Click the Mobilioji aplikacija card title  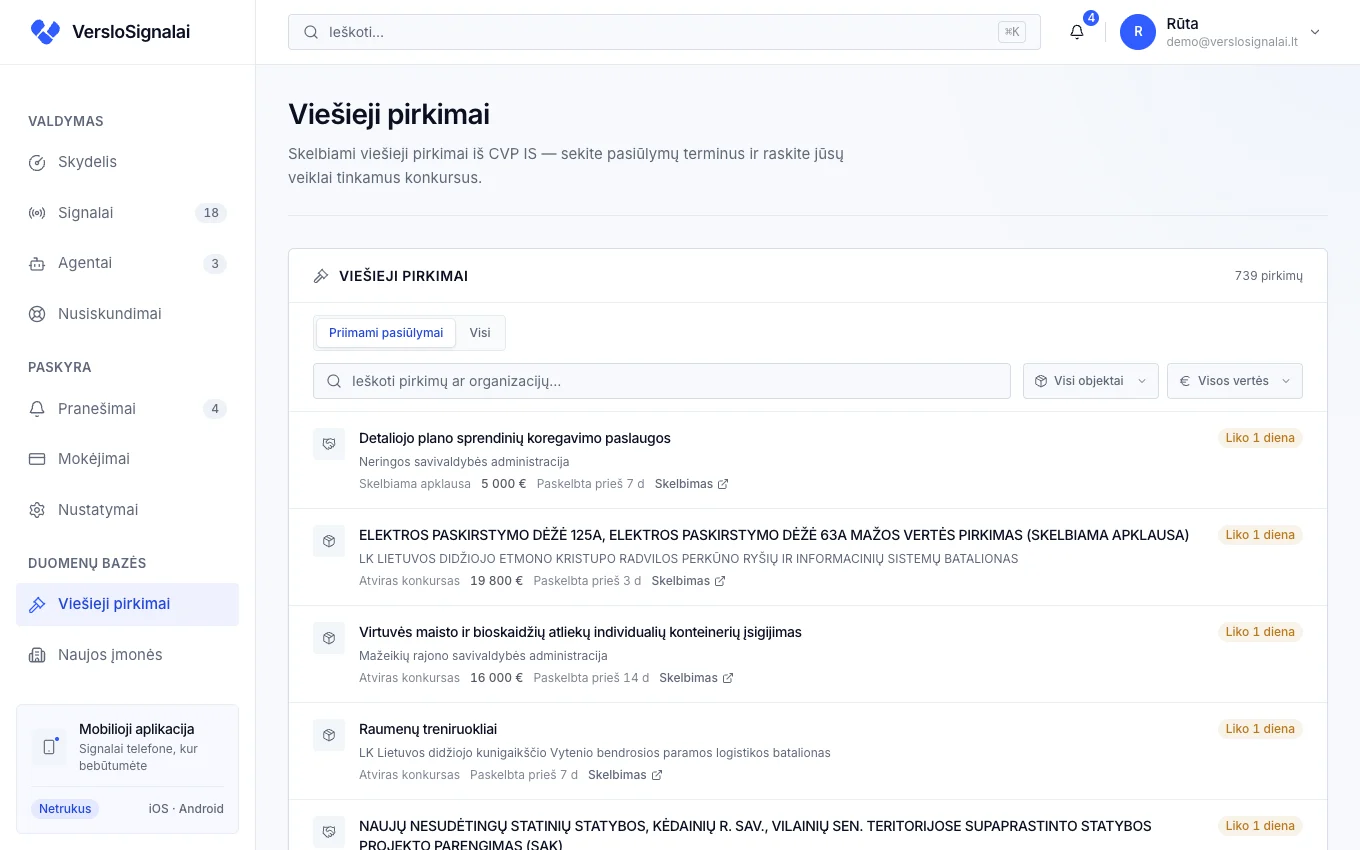pyautogui.click(x=137, y=729)
